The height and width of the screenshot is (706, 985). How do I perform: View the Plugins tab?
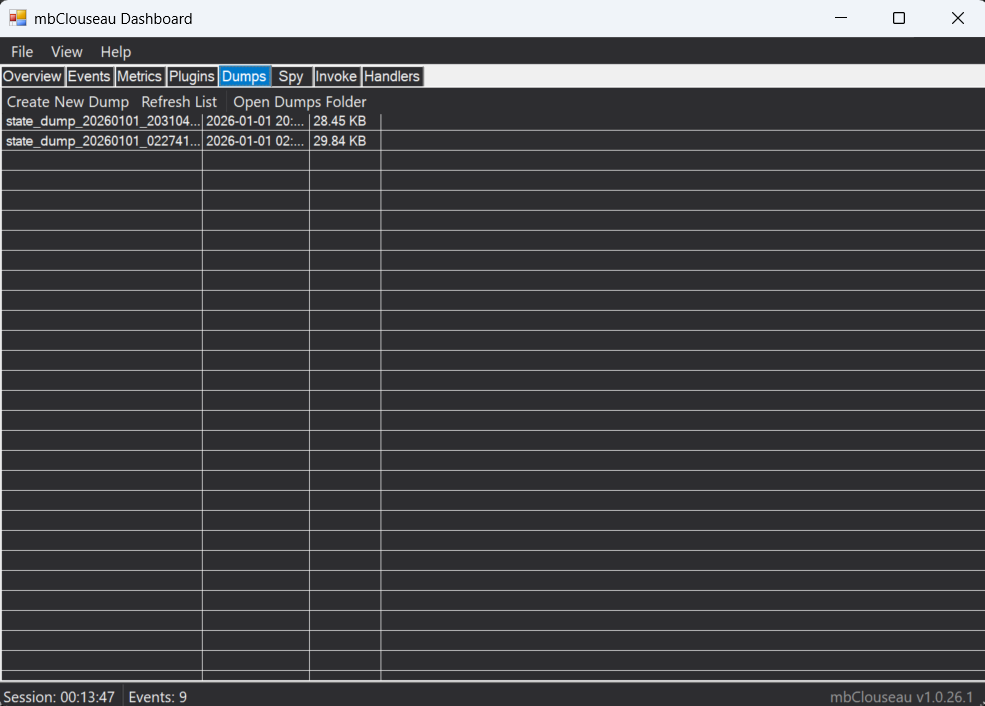191,76
